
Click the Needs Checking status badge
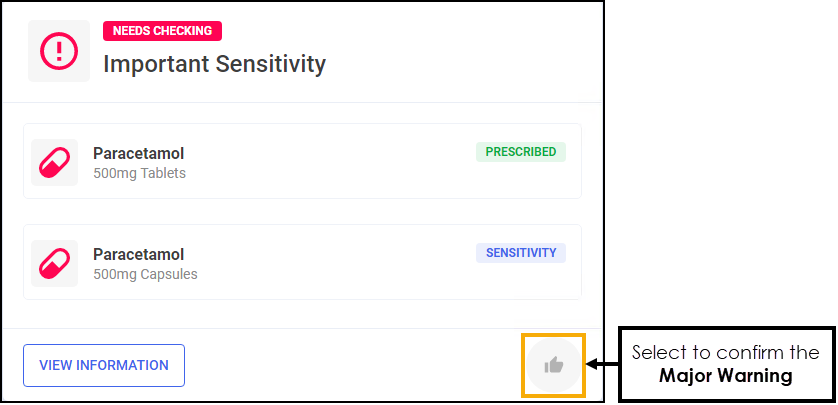pyautogui.click(x=162, y=31)
